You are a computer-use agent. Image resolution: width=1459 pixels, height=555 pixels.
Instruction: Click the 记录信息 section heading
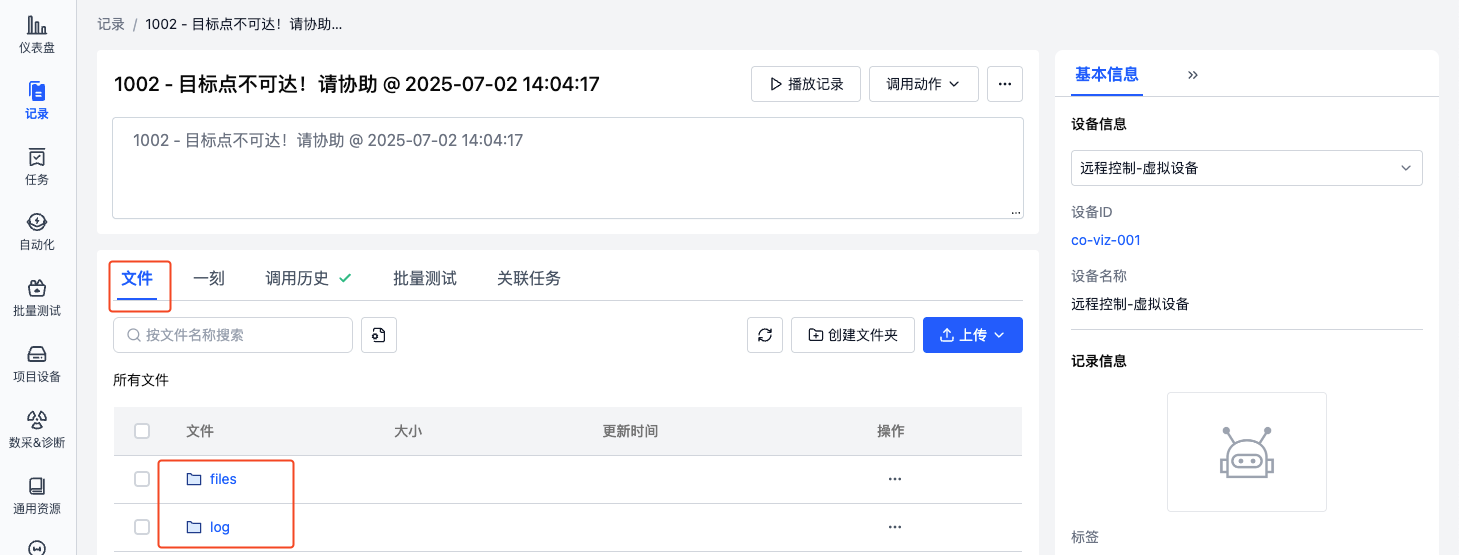(x=1099, y=361)
